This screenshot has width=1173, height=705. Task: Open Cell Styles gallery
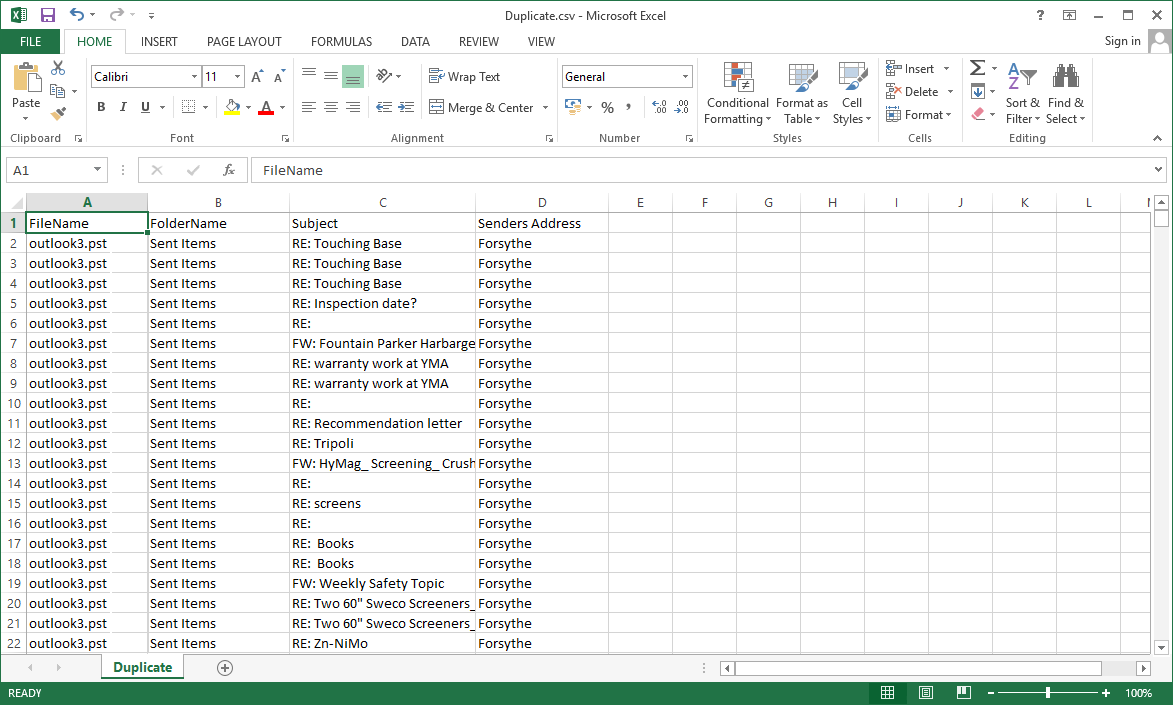(852, 94)
